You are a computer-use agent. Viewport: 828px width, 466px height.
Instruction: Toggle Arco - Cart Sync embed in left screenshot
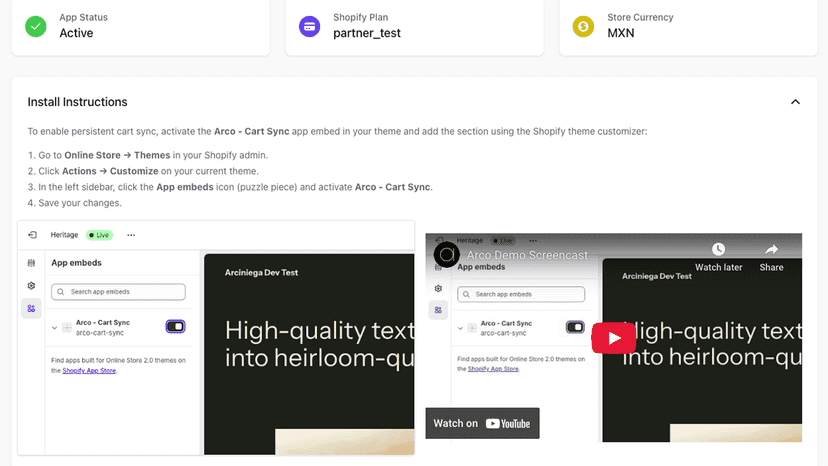click(x=175, y=327)
